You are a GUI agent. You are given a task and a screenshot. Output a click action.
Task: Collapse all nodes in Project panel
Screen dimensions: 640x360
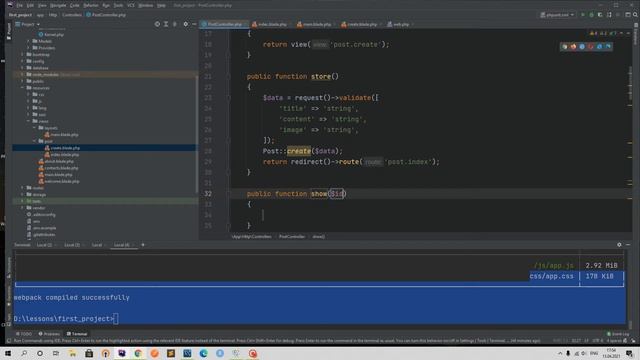tap(175, 24)
